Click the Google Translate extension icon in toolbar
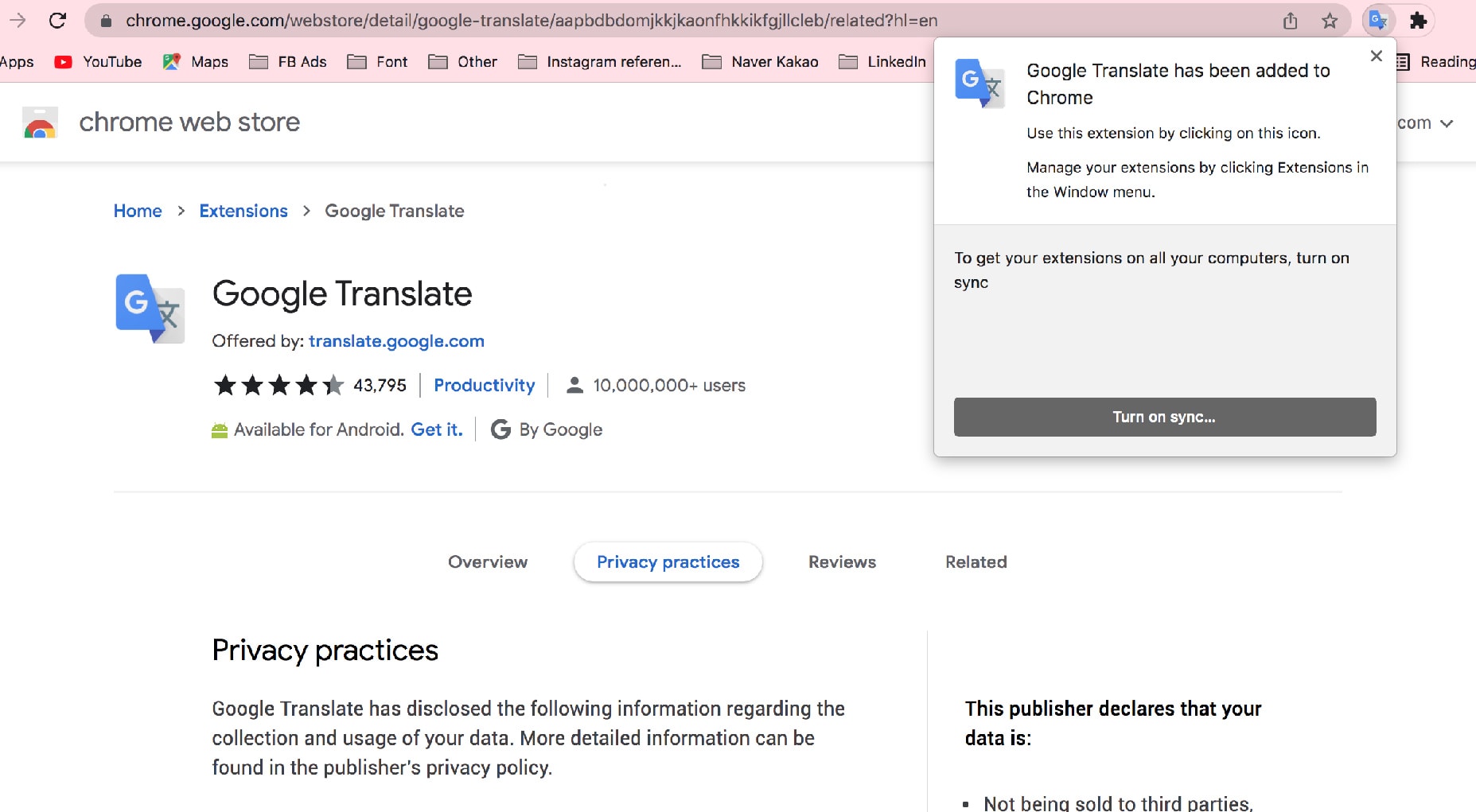The width and height of the screenshot is (1476, 812). [x=1378, y=21]
